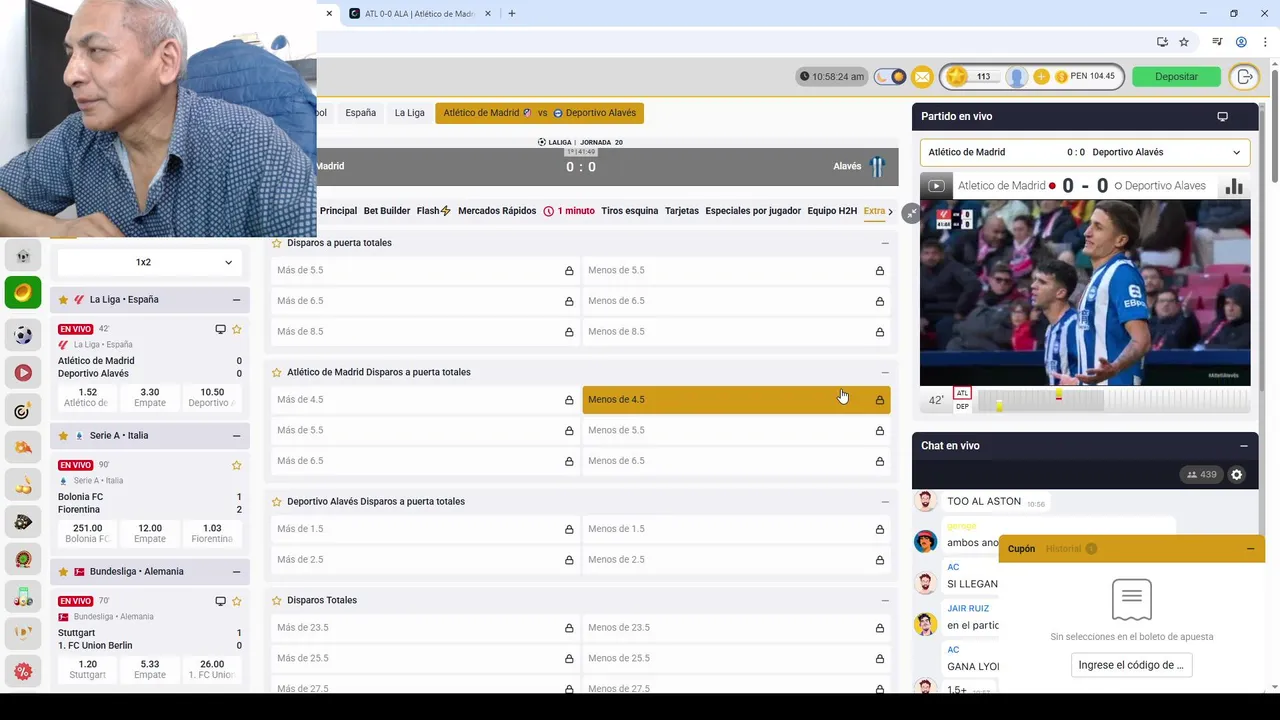The width and height of the screenshot is (1280, 720).
Task: Click live stream monitor icon on Atlético card
Action: [x=220, y=329]
